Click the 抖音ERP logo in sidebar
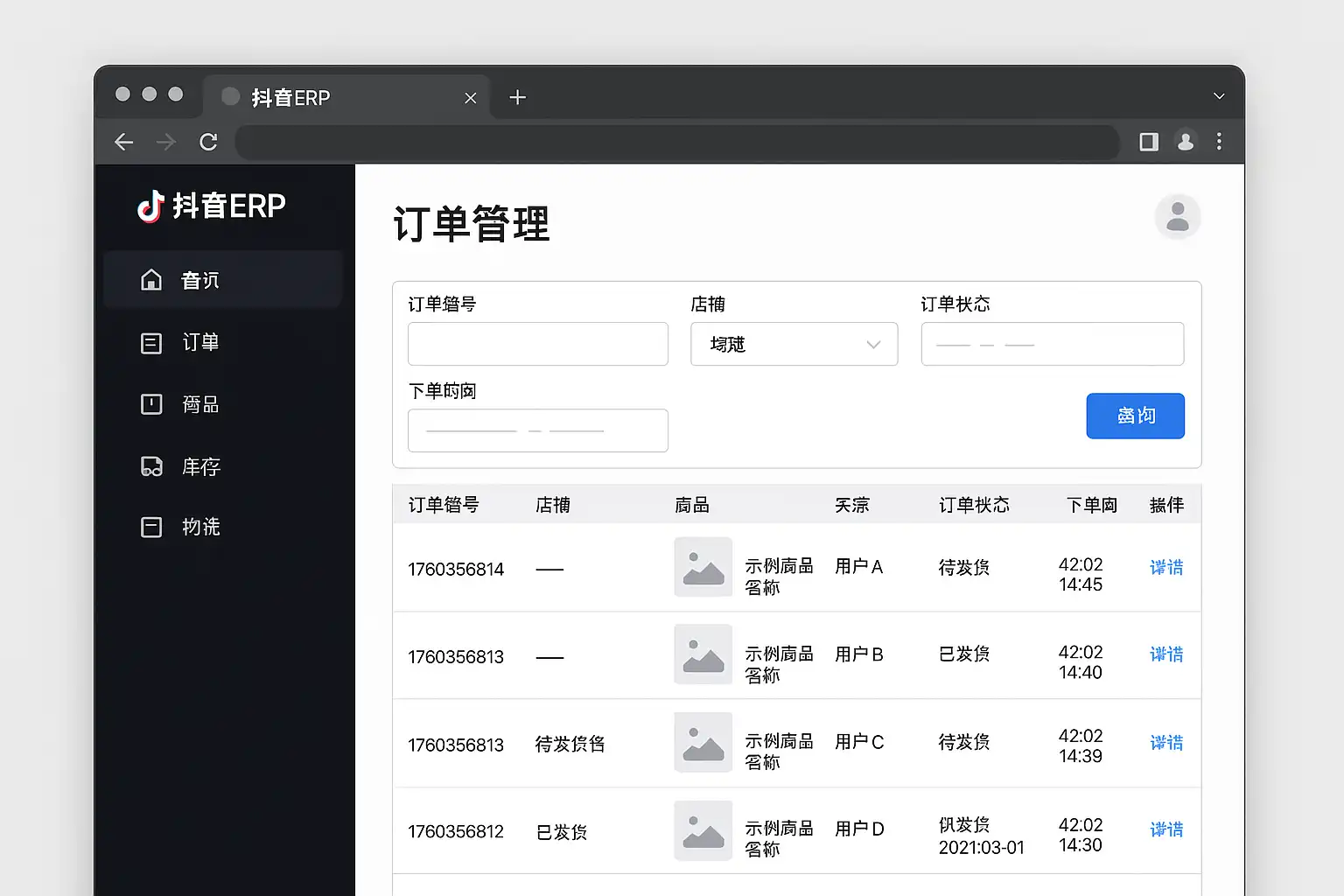The image size is (1344, 896). click(x=211, y=206)
